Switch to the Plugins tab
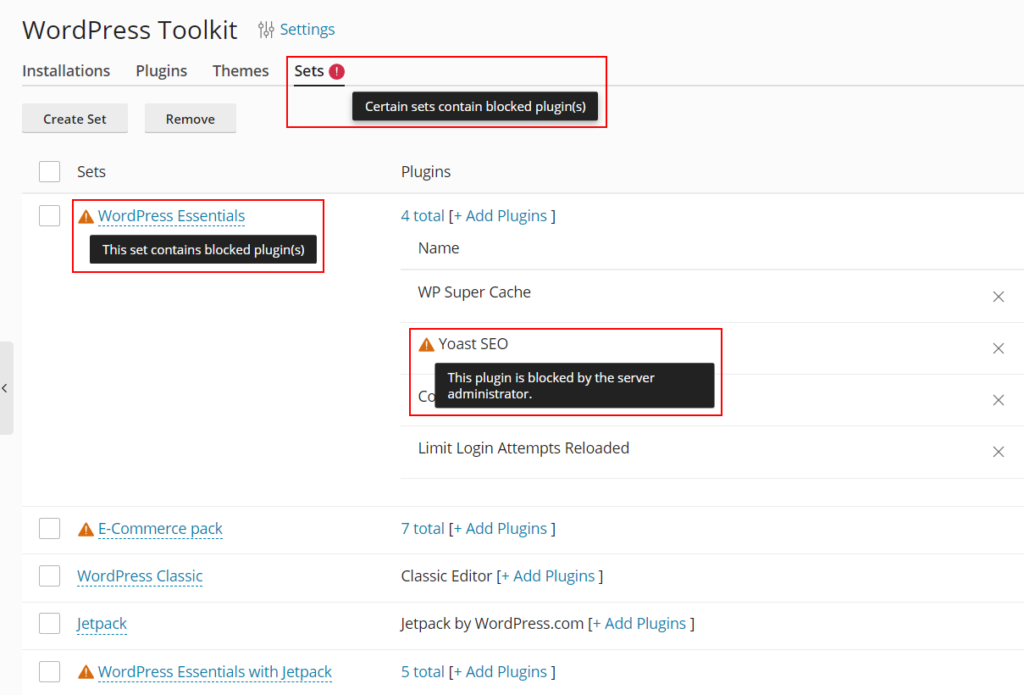Image resolution: width=1024 pixels, height=695 pixels. 161,71
